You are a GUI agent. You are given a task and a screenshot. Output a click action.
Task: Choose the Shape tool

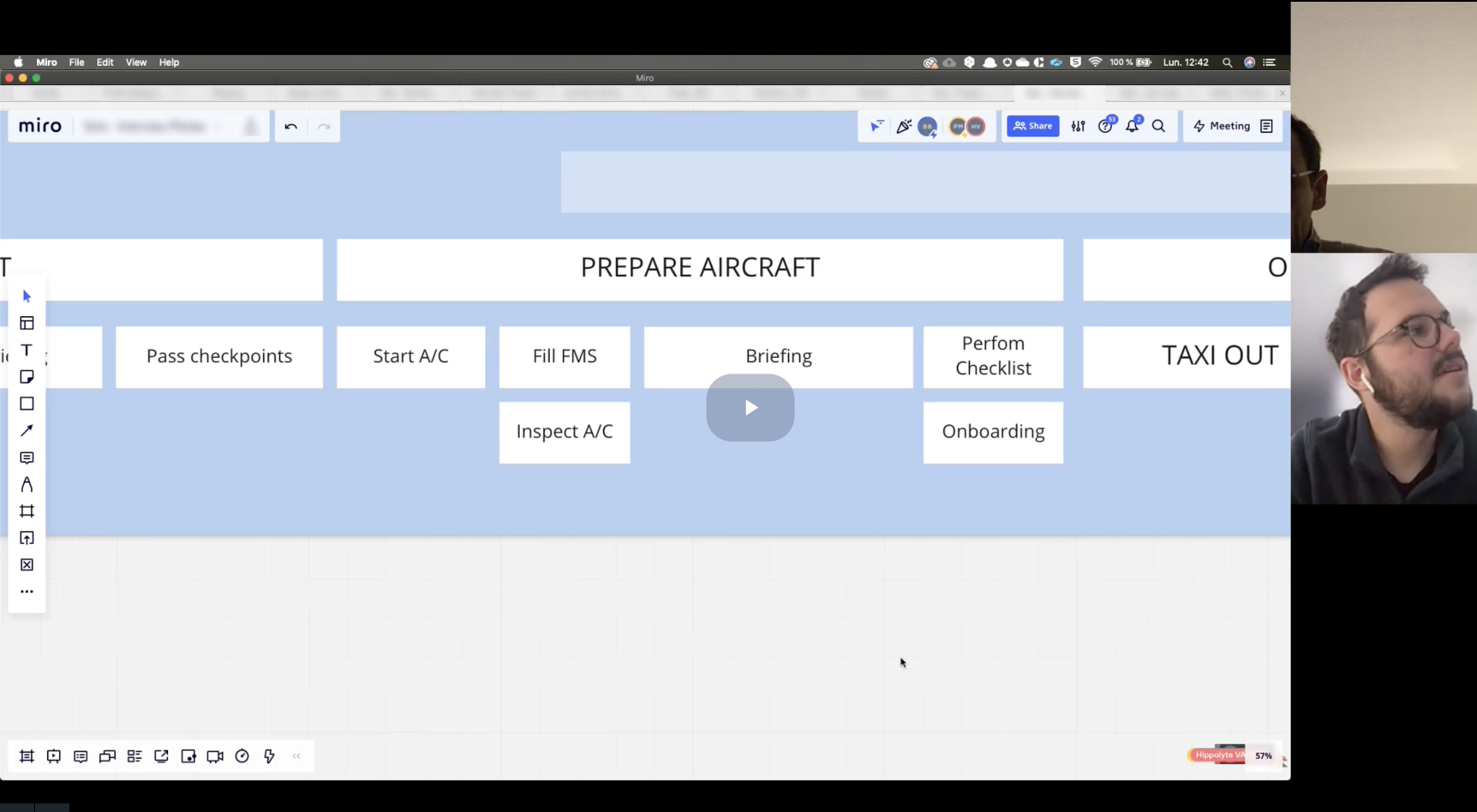click(x=27, y=403)
